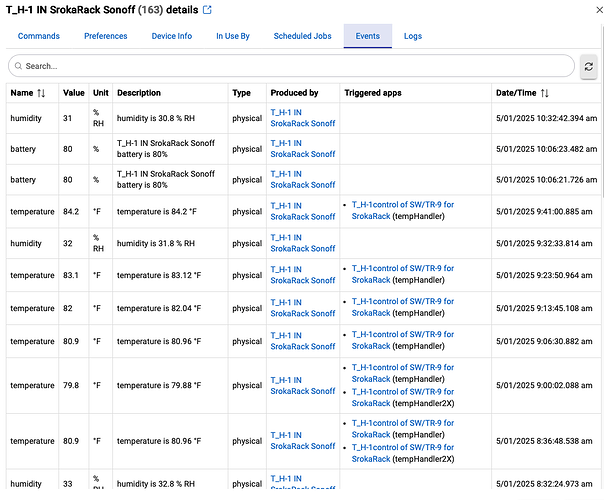Open Produced by link in 9:41:00 temperature row
Screen dimensions: 604x500
pos(303,211)
